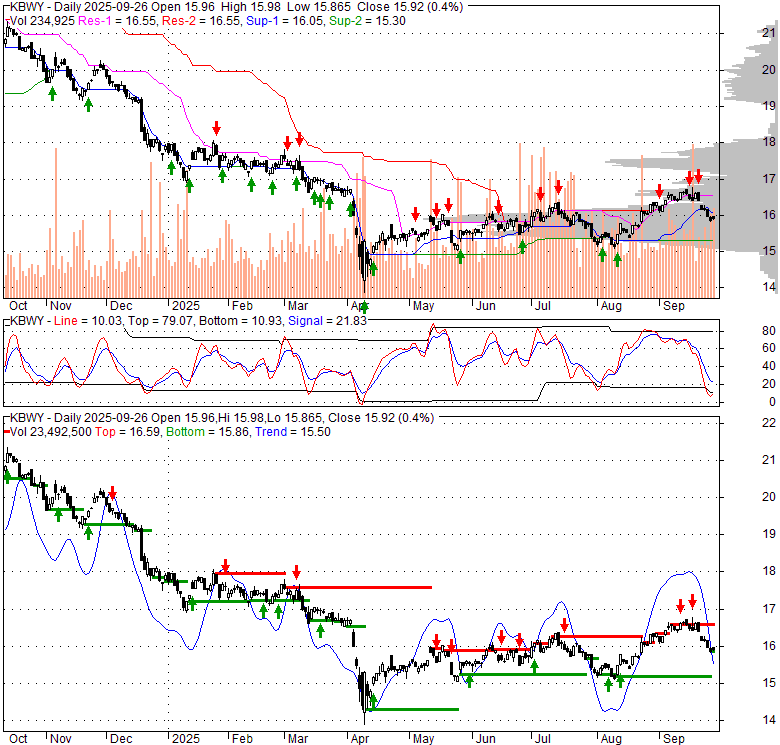Click the 0 level on the oscillator scale
Screen dimensions: 780x745
[x=772, y=402]
